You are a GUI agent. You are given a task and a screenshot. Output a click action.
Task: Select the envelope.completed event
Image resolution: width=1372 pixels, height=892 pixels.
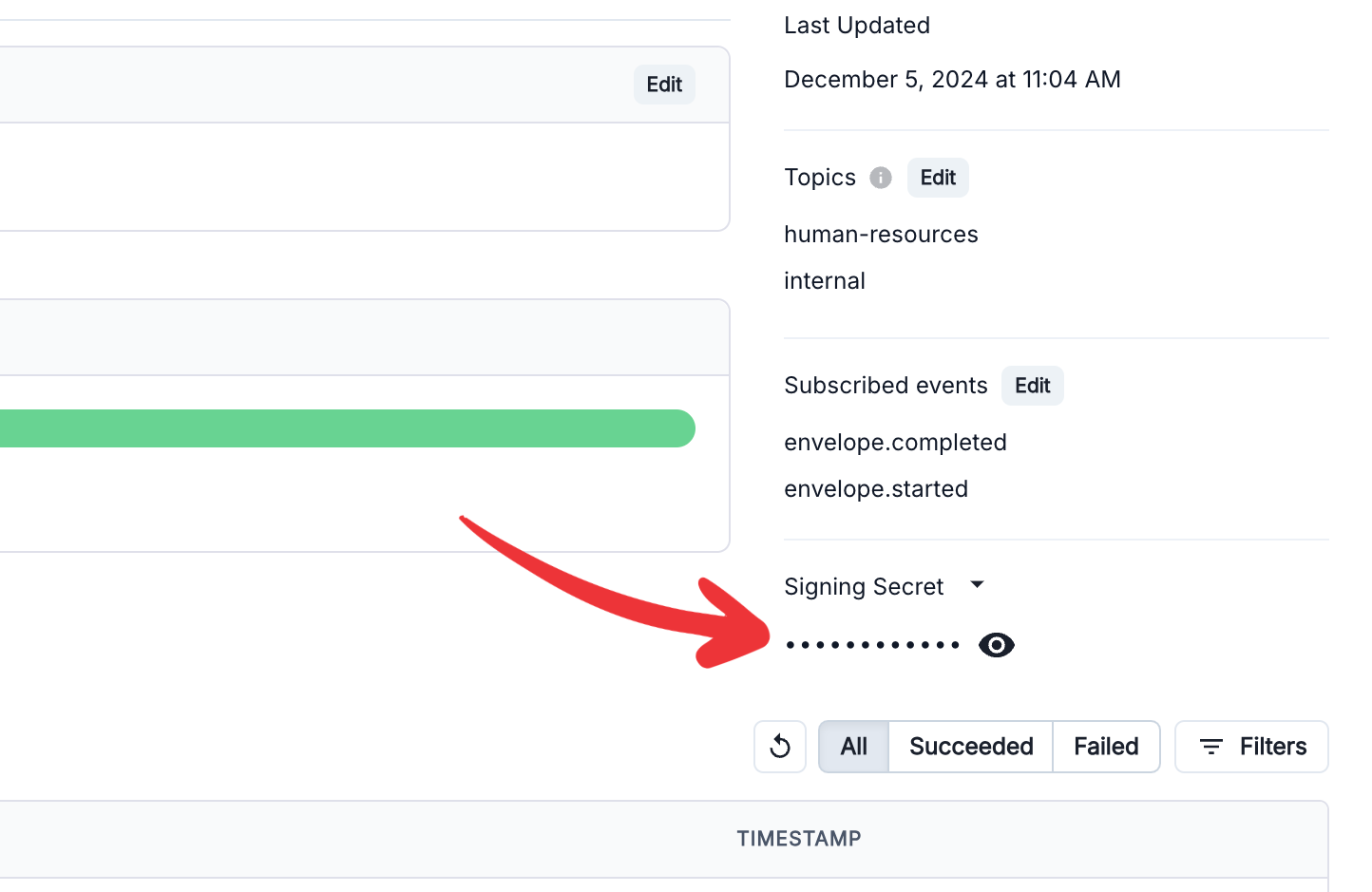pos(895,442)
